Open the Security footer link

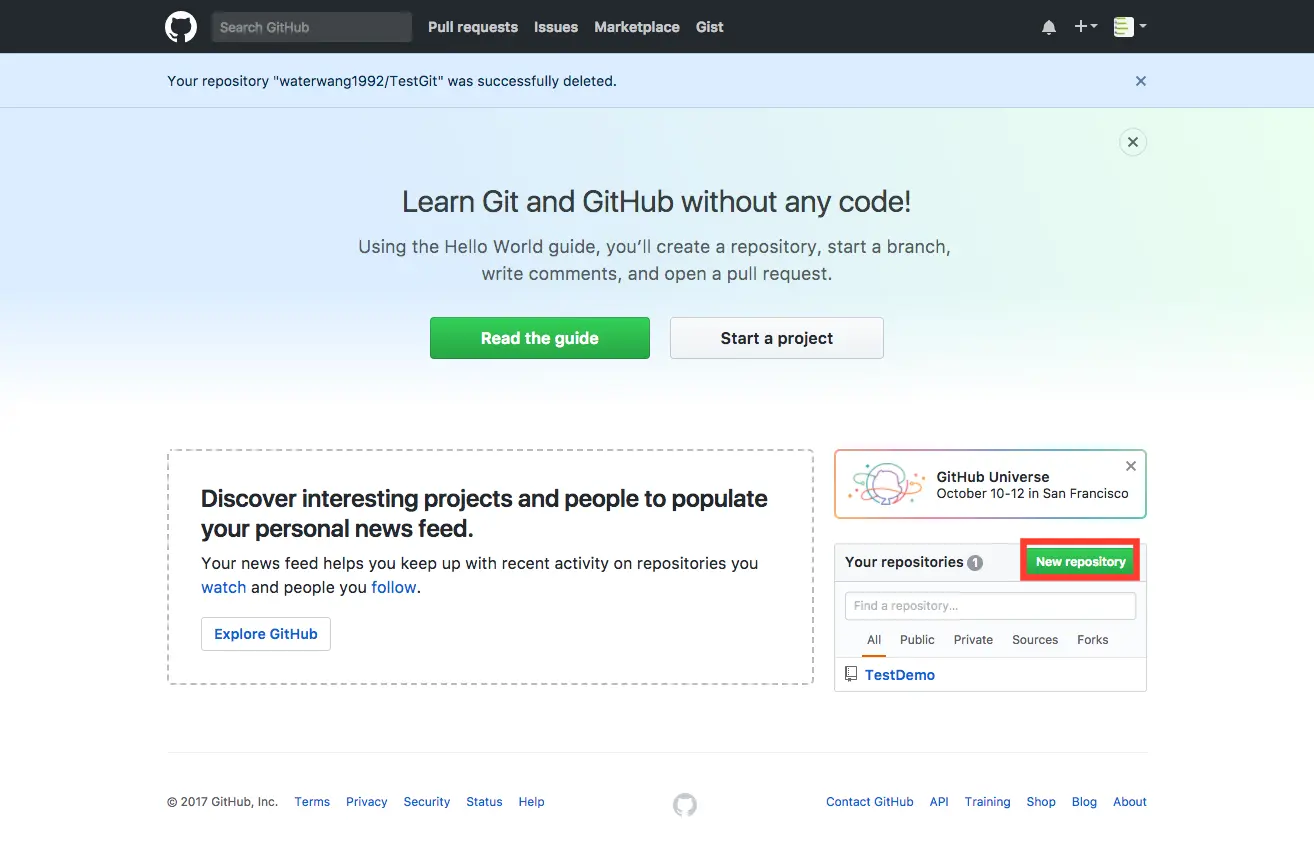coord(427,802)
